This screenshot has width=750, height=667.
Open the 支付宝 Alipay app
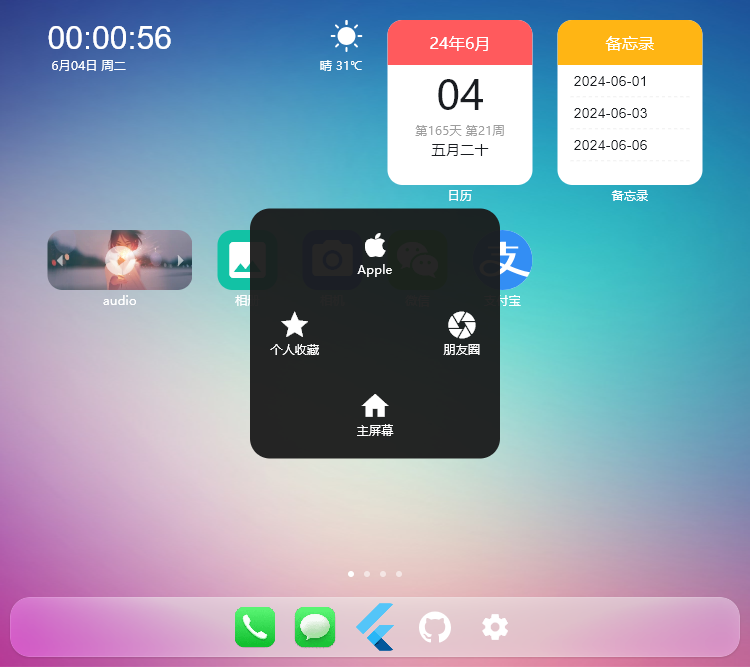click(516, 260)
